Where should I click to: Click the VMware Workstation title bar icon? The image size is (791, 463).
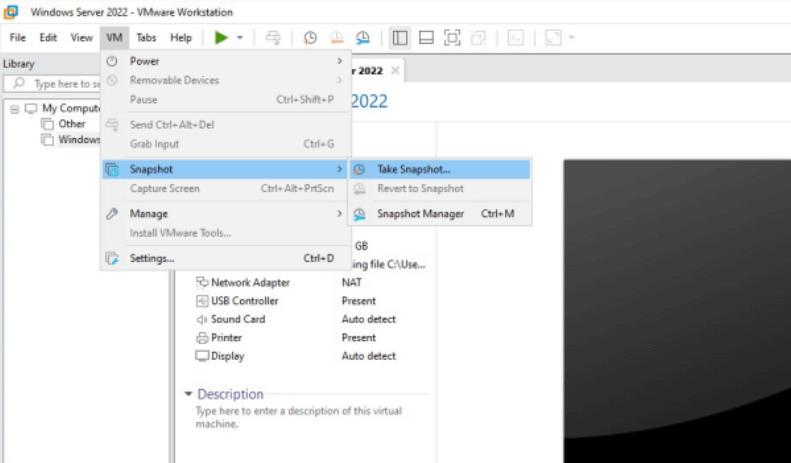click(11, 12)
